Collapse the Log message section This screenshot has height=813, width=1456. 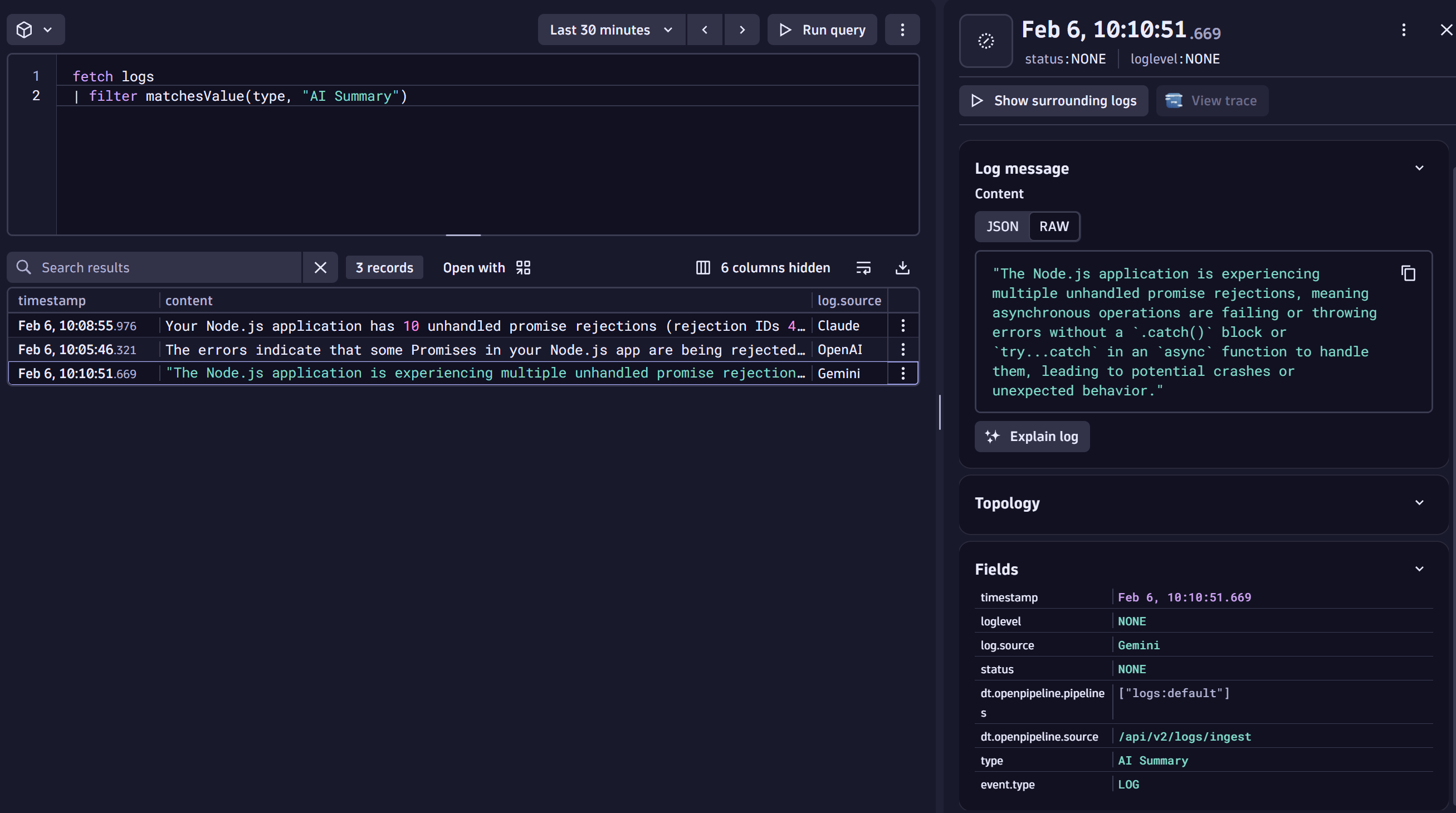pos(1419,168)
